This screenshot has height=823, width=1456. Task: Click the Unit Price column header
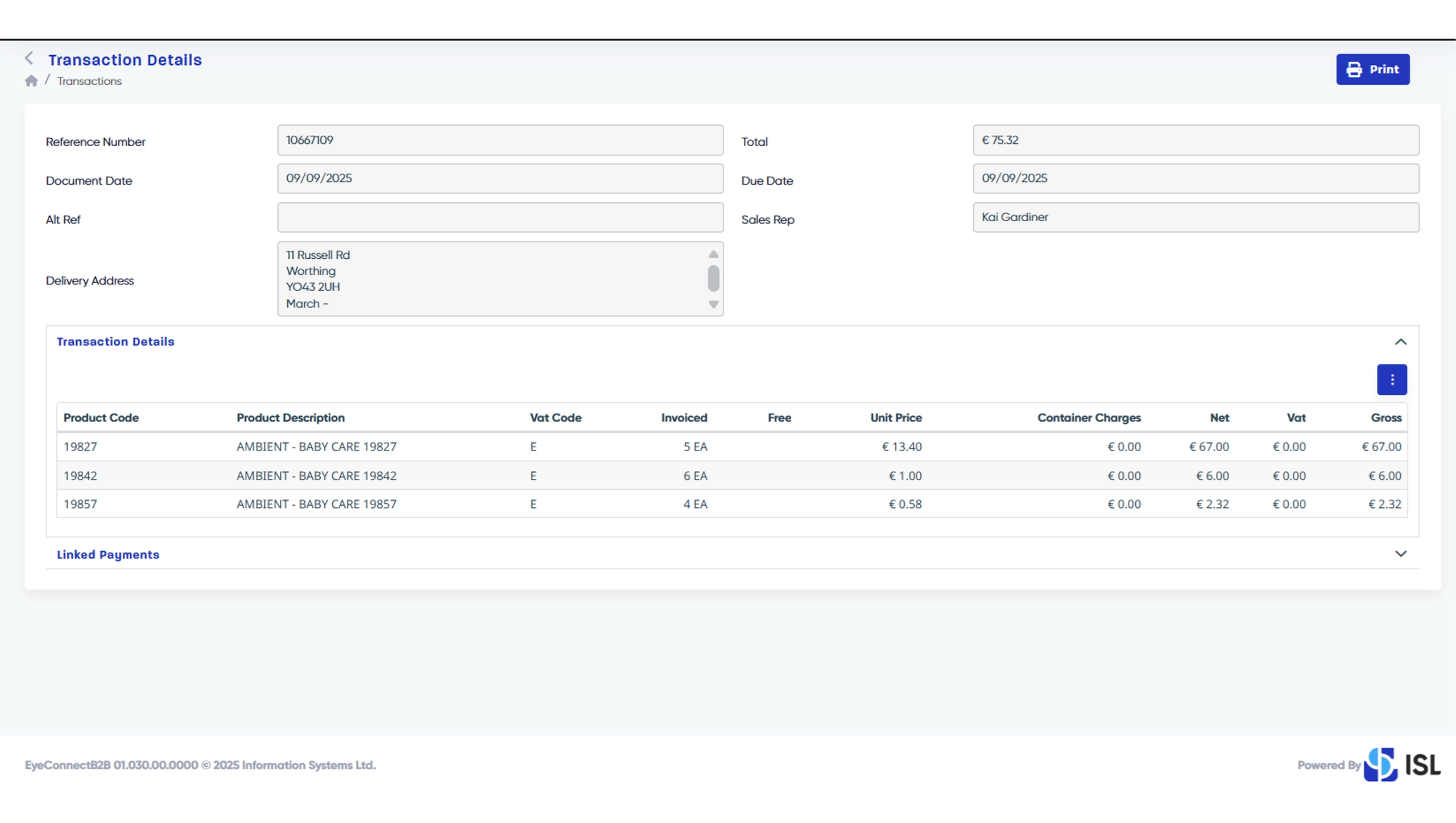(x=896, y=417)
